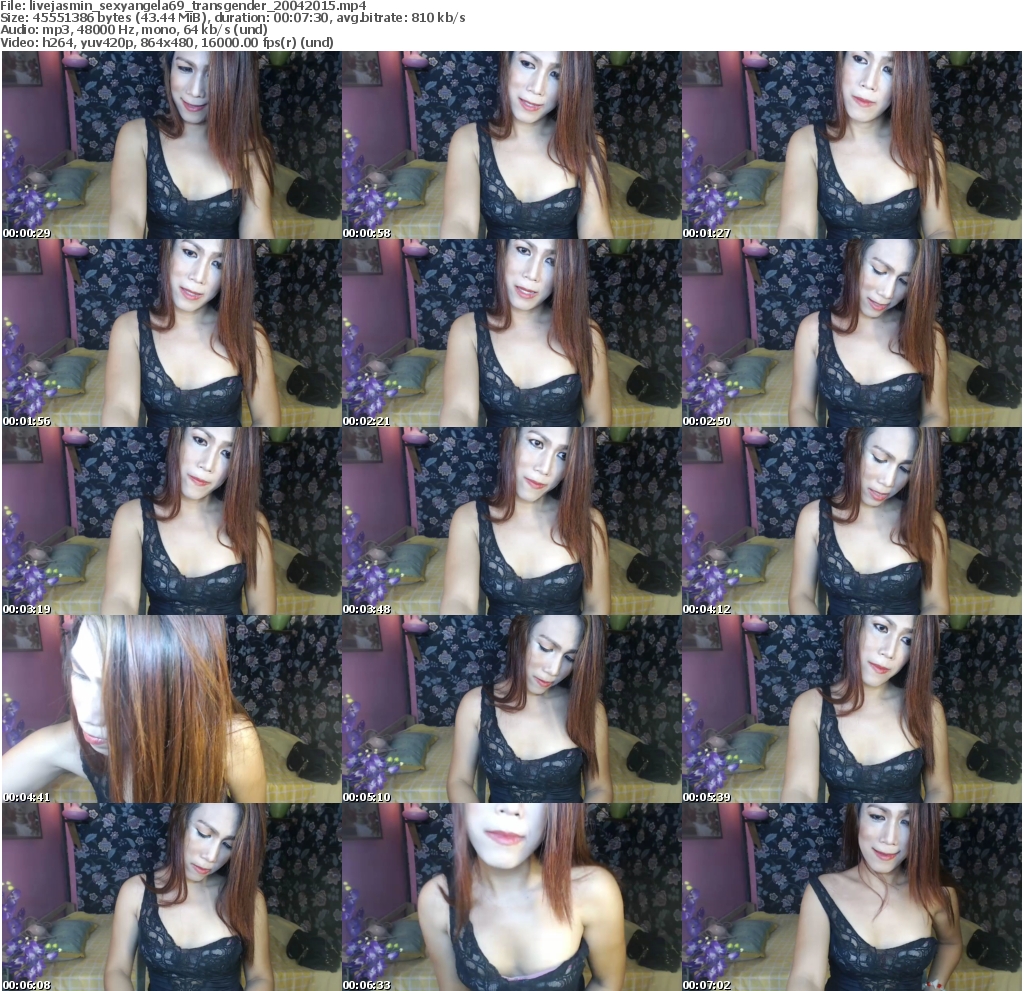Pick the 00:03:48 contact sheet frame
1024x991 pixels.
pyautogui.click(x=511, y=521)
